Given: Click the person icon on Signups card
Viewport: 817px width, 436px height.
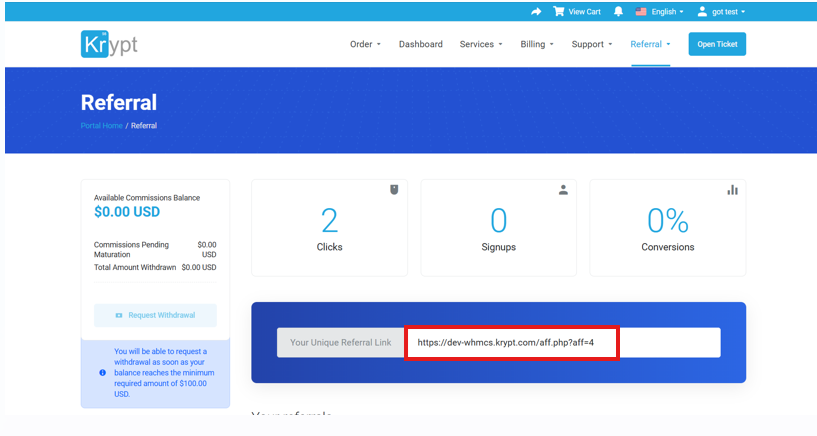Looking at the screenshot, I should [x=563, y=189].
